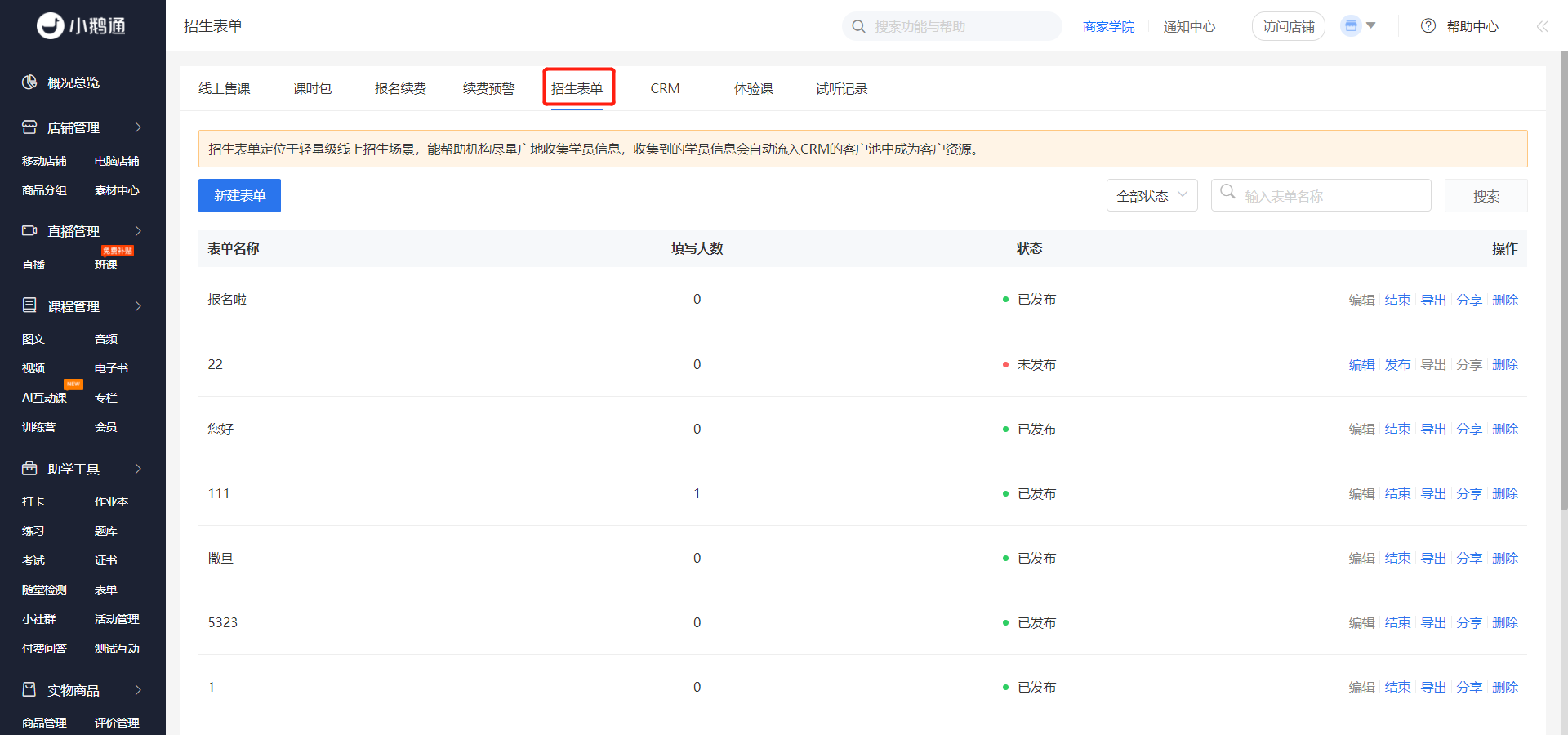
Task: Open 素材中心 in the sidebar
Action: pyautogui.click(x=117, y=190)
